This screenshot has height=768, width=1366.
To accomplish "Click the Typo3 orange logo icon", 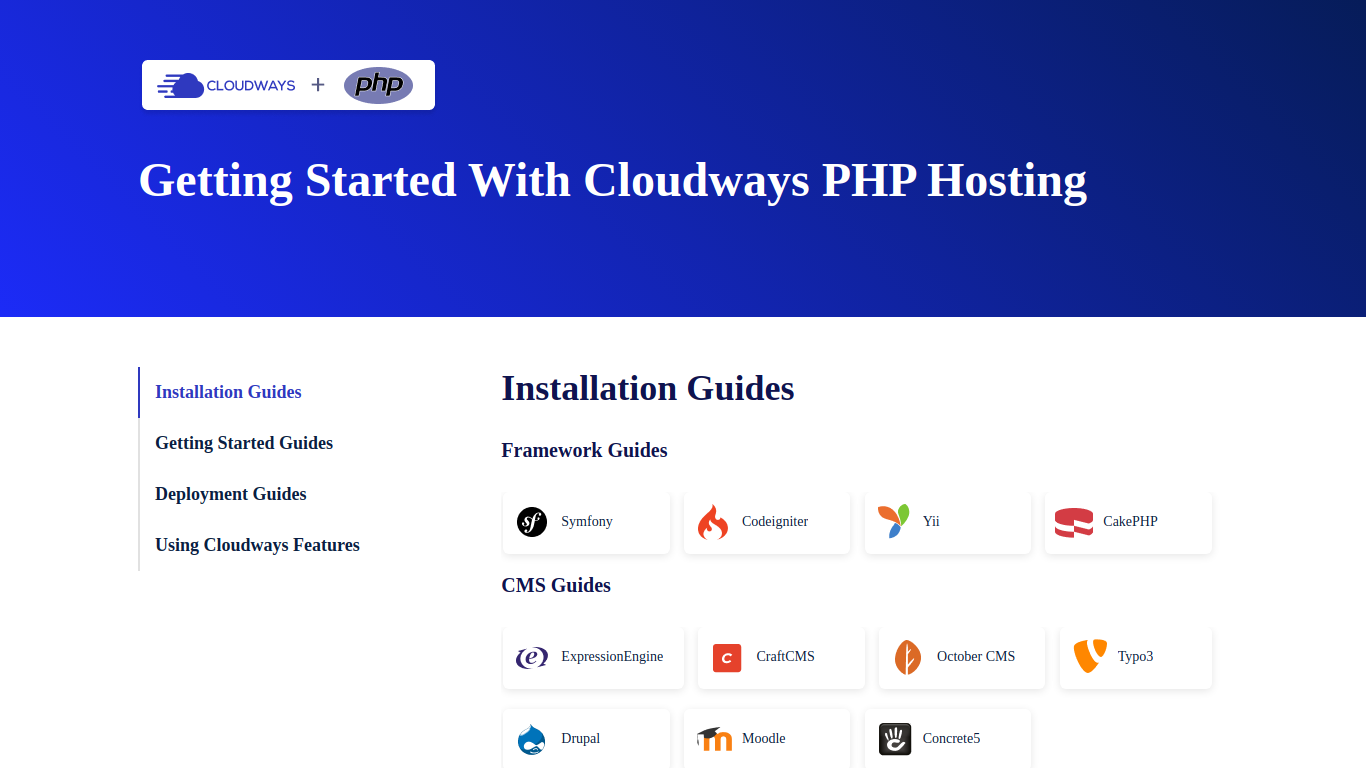I will (x=1089, y=656).
